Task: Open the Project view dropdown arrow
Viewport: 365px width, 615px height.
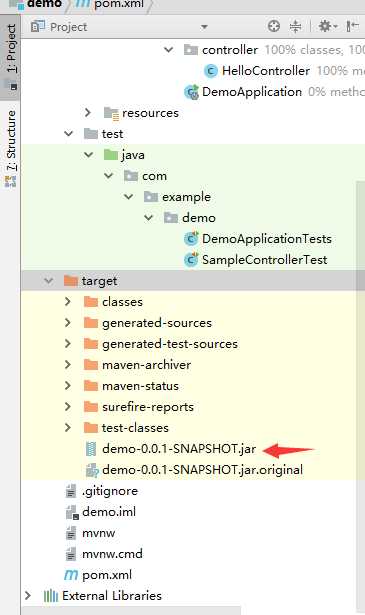Action: 204,27
